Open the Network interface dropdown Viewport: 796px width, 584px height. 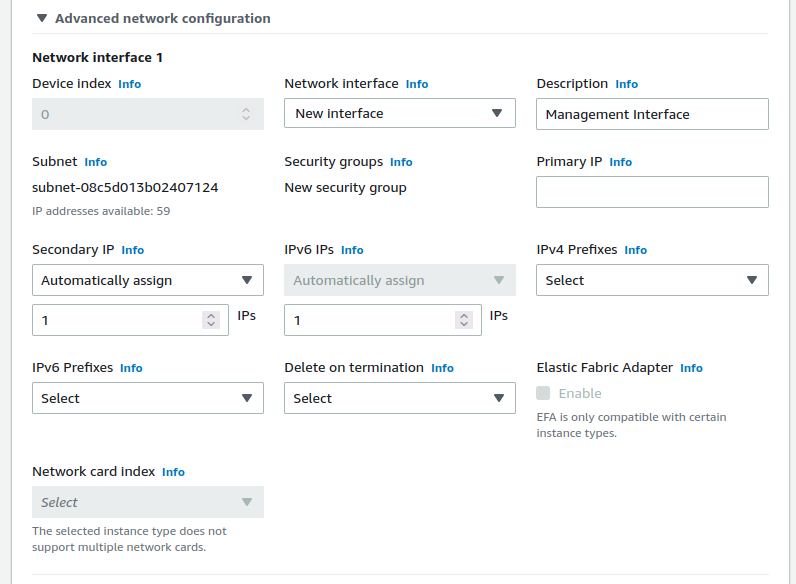(399, 113)
